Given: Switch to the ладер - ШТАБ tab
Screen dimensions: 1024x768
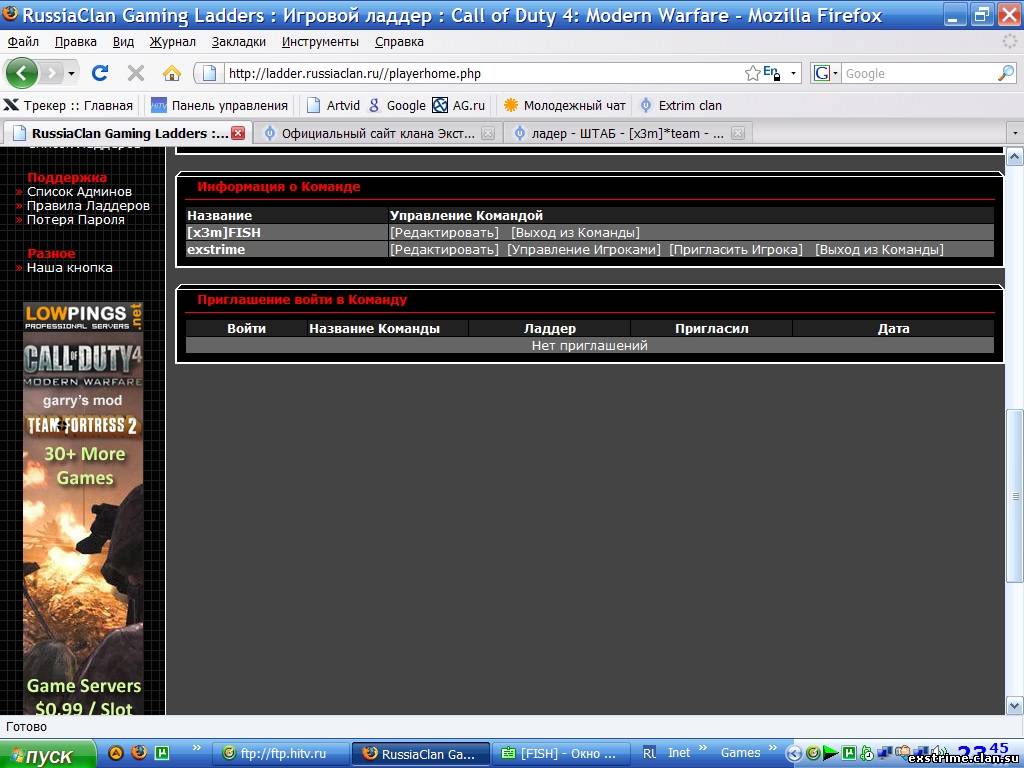Looking at the screenshot, I should click(618, 133).
